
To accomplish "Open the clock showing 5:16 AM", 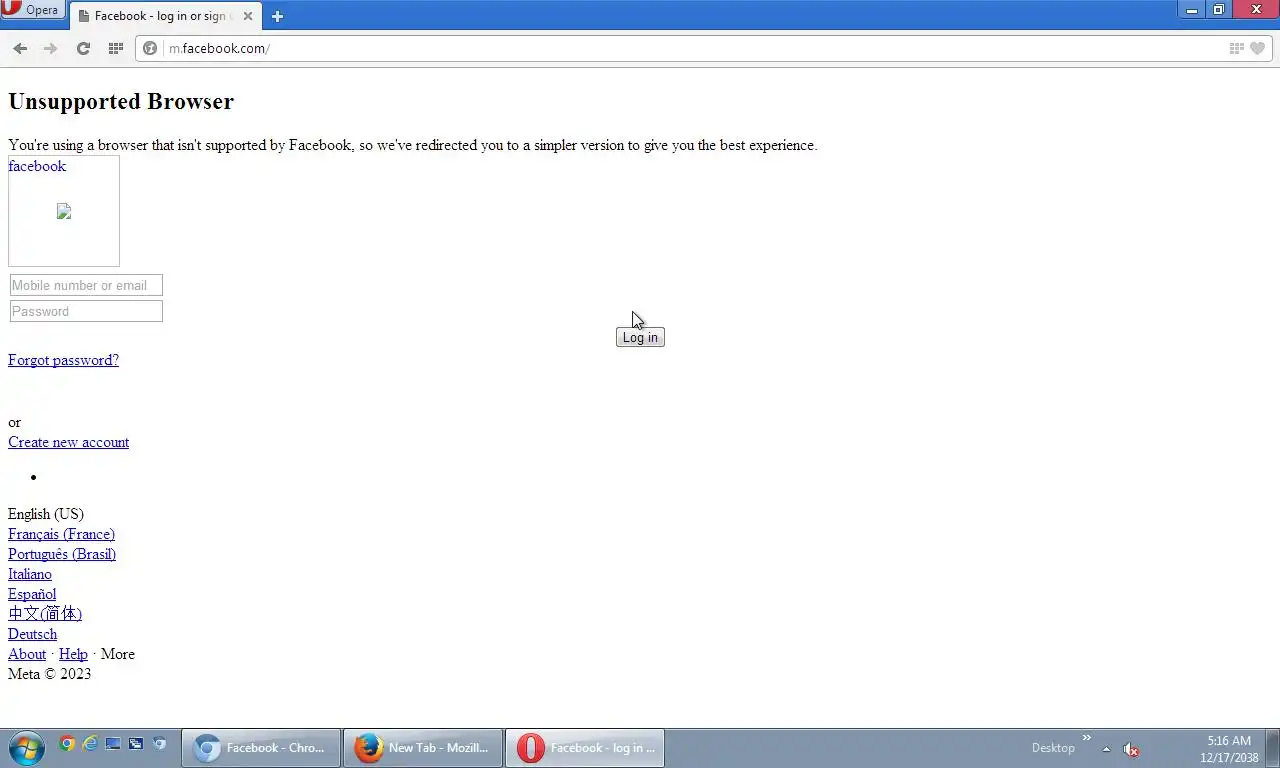I will [x=1229, y=749].
